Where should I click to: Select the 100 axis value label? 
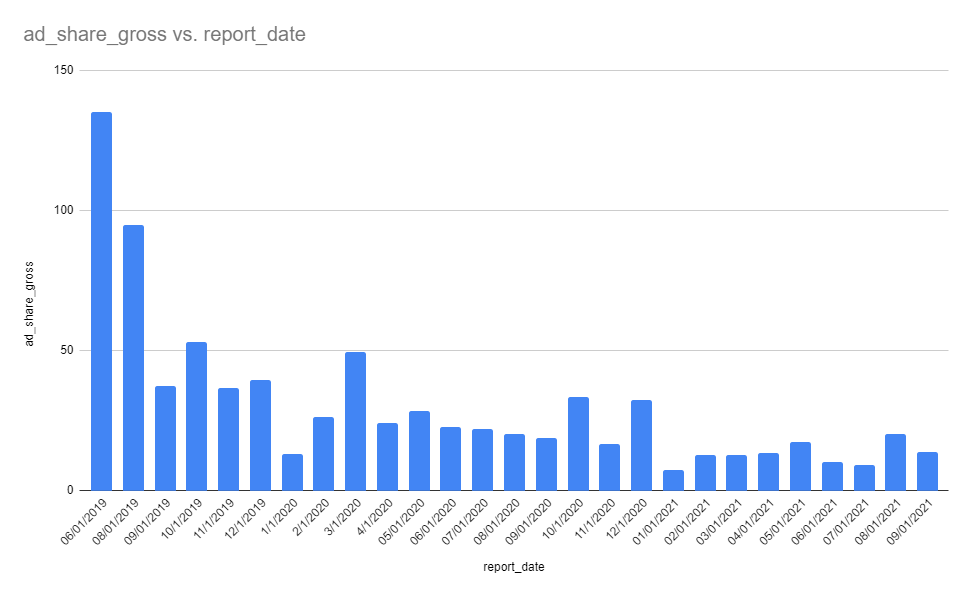coord(63,210)
